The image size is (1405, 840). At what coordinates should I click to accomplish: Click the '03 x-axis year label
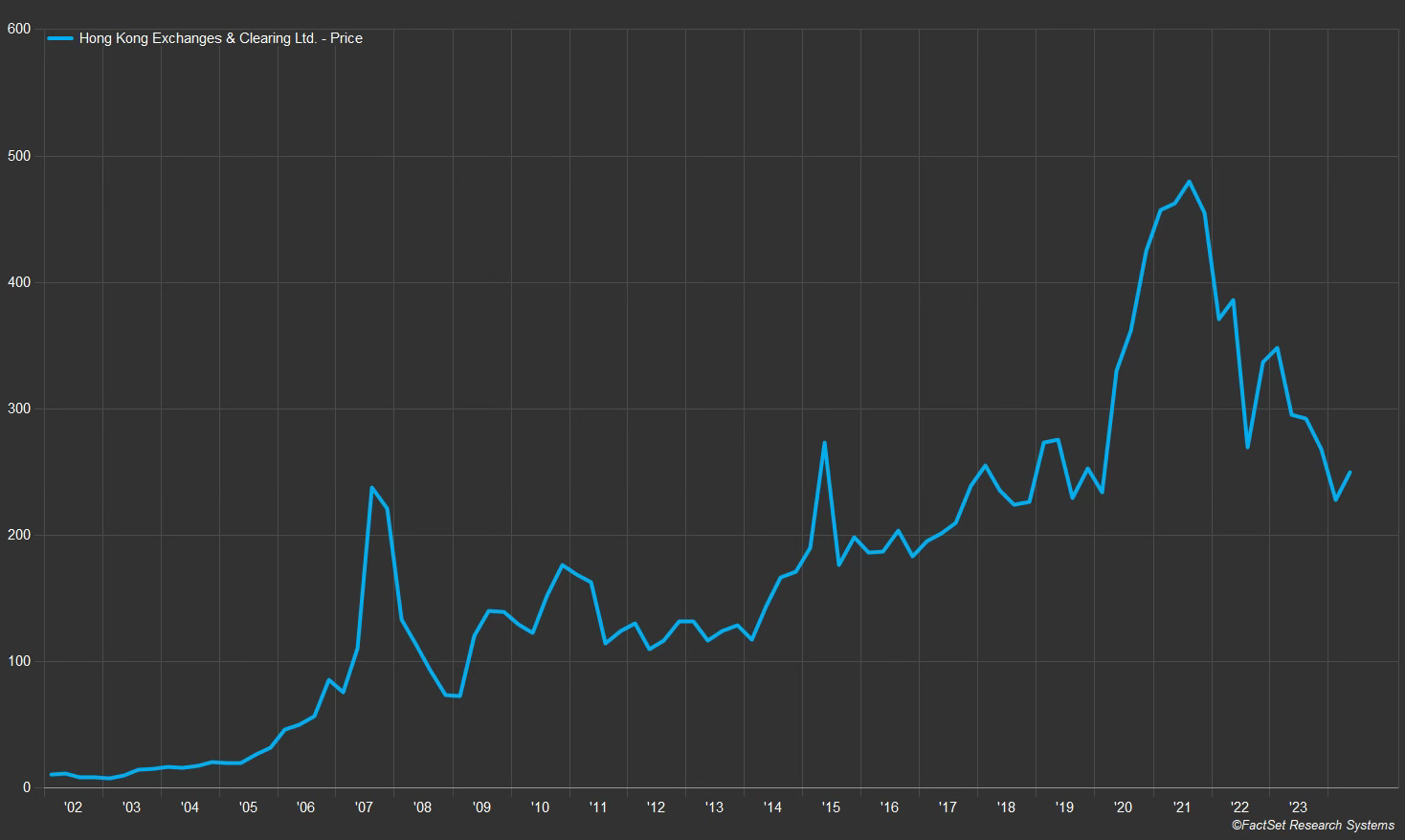131,807
